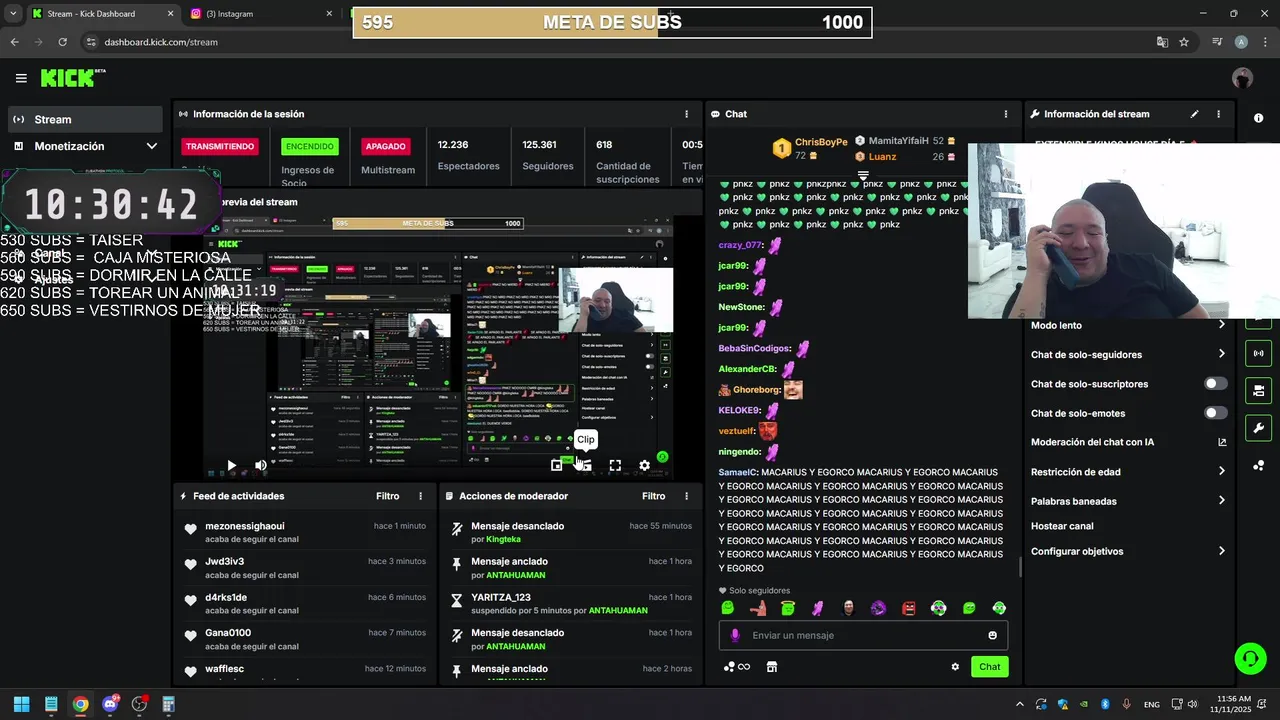Reload the page in browser
1280x720 pixels.
pos(62,42)
